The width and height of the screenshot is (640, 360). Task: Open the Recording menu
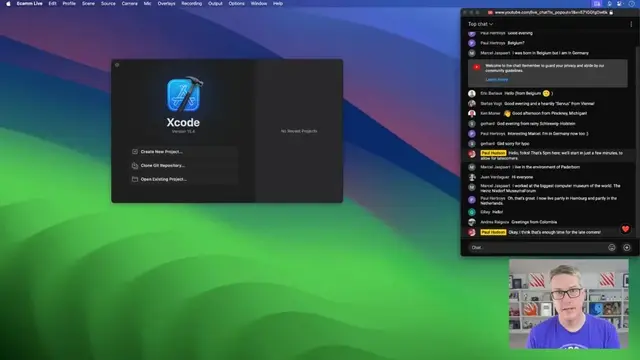191,4
